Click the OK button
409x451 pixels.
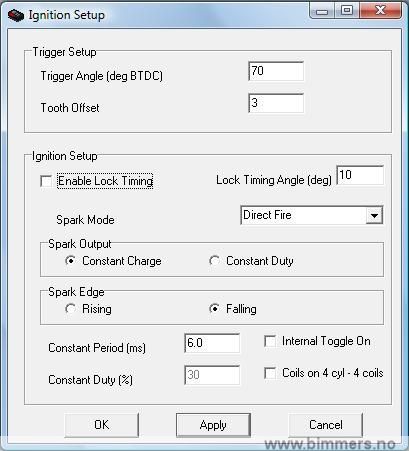click(x=102, y=425)
